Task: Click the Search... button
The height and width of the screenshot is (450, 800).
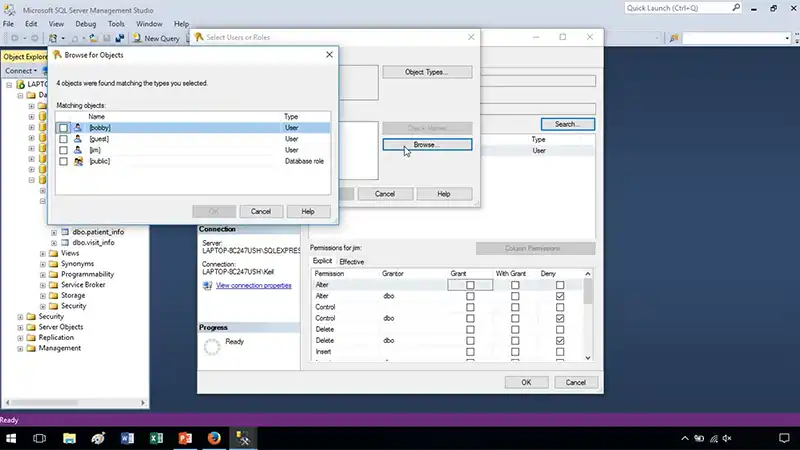Action: (x=567, y=124)
